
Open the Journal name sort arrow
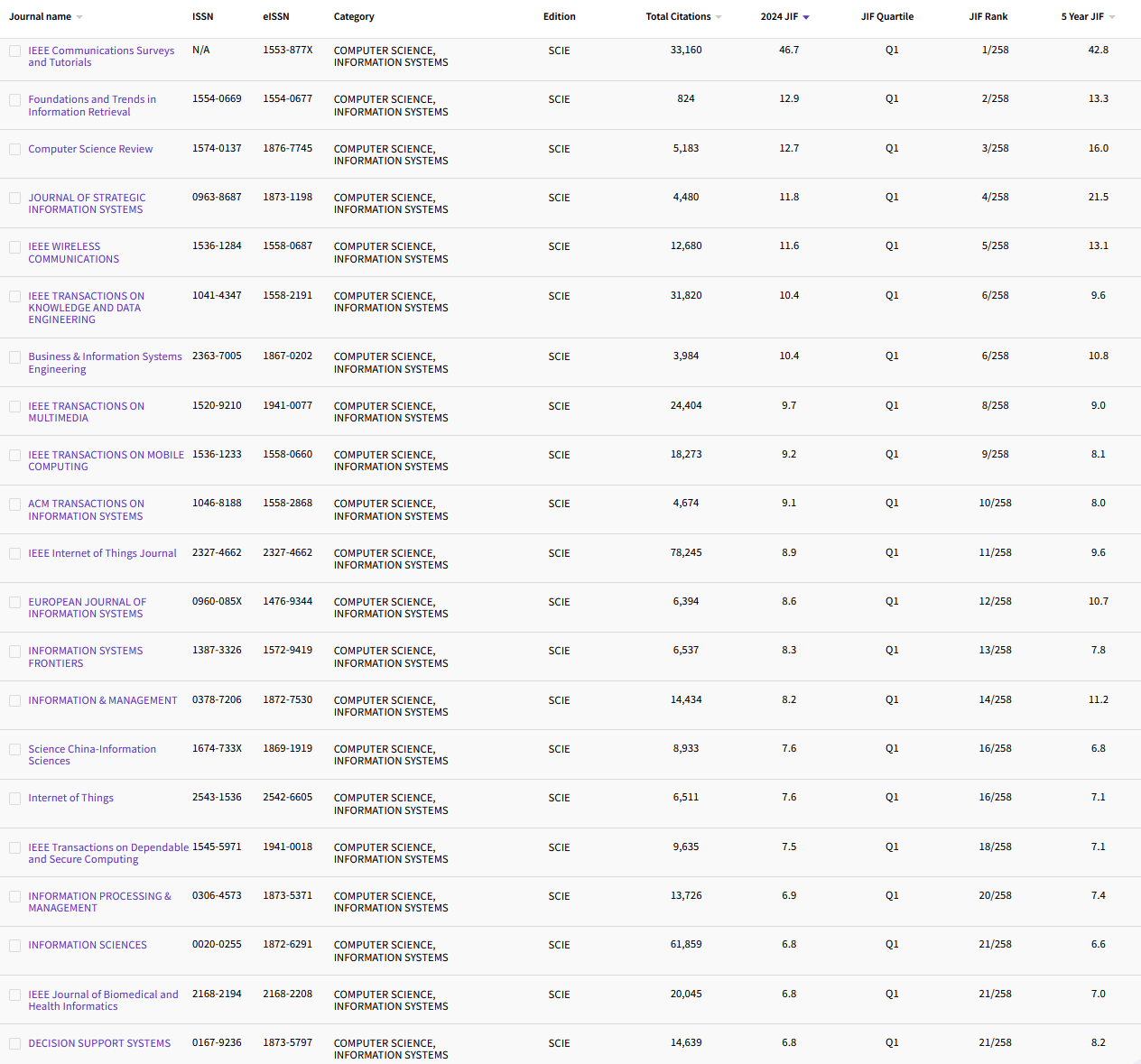(x=79, y=15)
